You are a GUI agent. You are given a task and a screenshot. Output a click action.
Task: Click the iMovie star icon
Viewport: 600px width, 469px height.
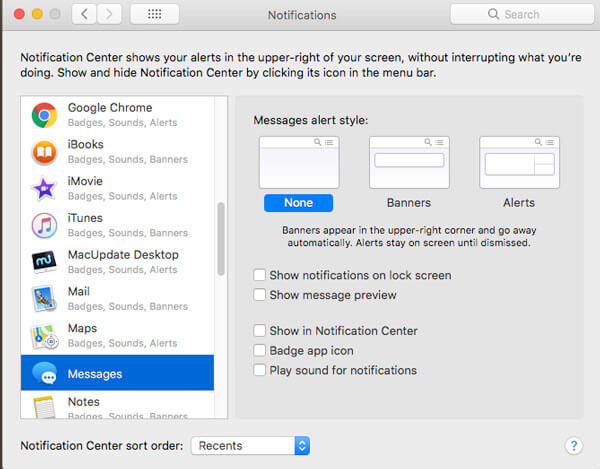pyautogui.click(x=44, y=189)
